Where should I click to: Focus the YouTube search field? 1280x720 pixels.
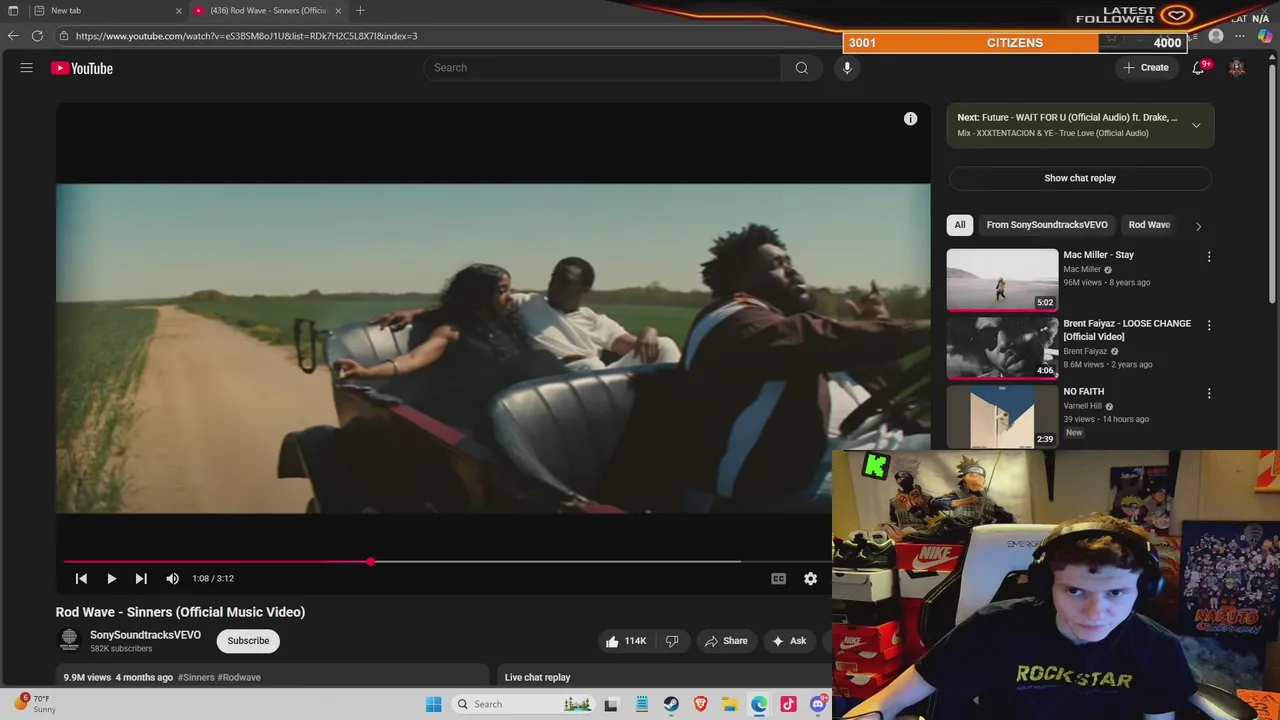tap(603, 68)
